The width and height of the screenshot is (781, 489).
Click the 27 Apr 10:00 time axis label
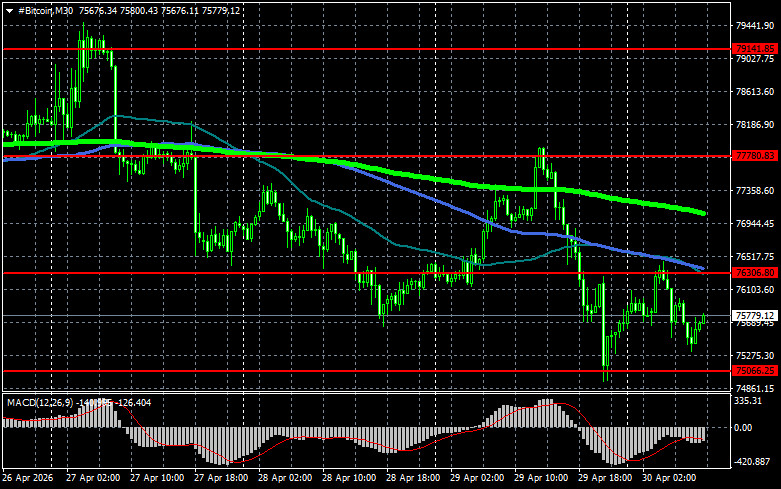[x=157, y=478]
